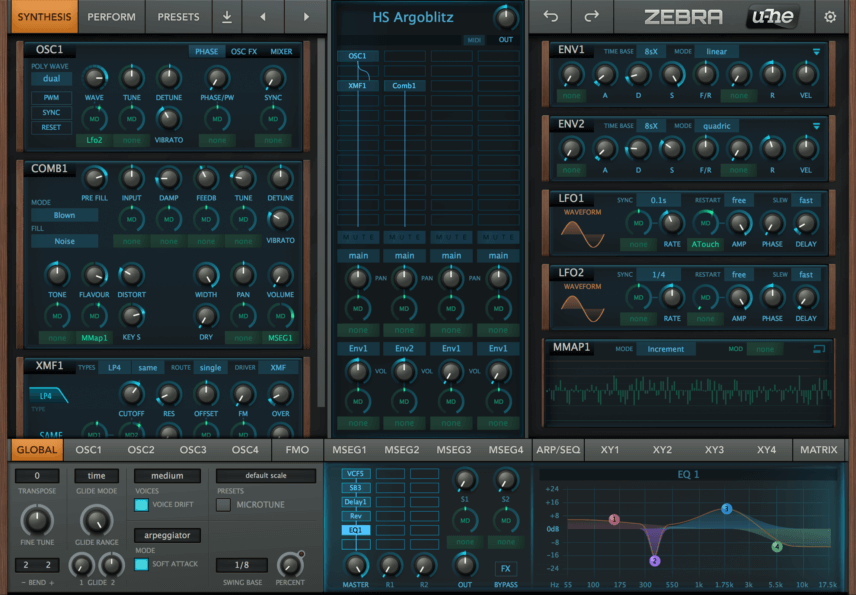Click the main OUT volume knob

506,19
